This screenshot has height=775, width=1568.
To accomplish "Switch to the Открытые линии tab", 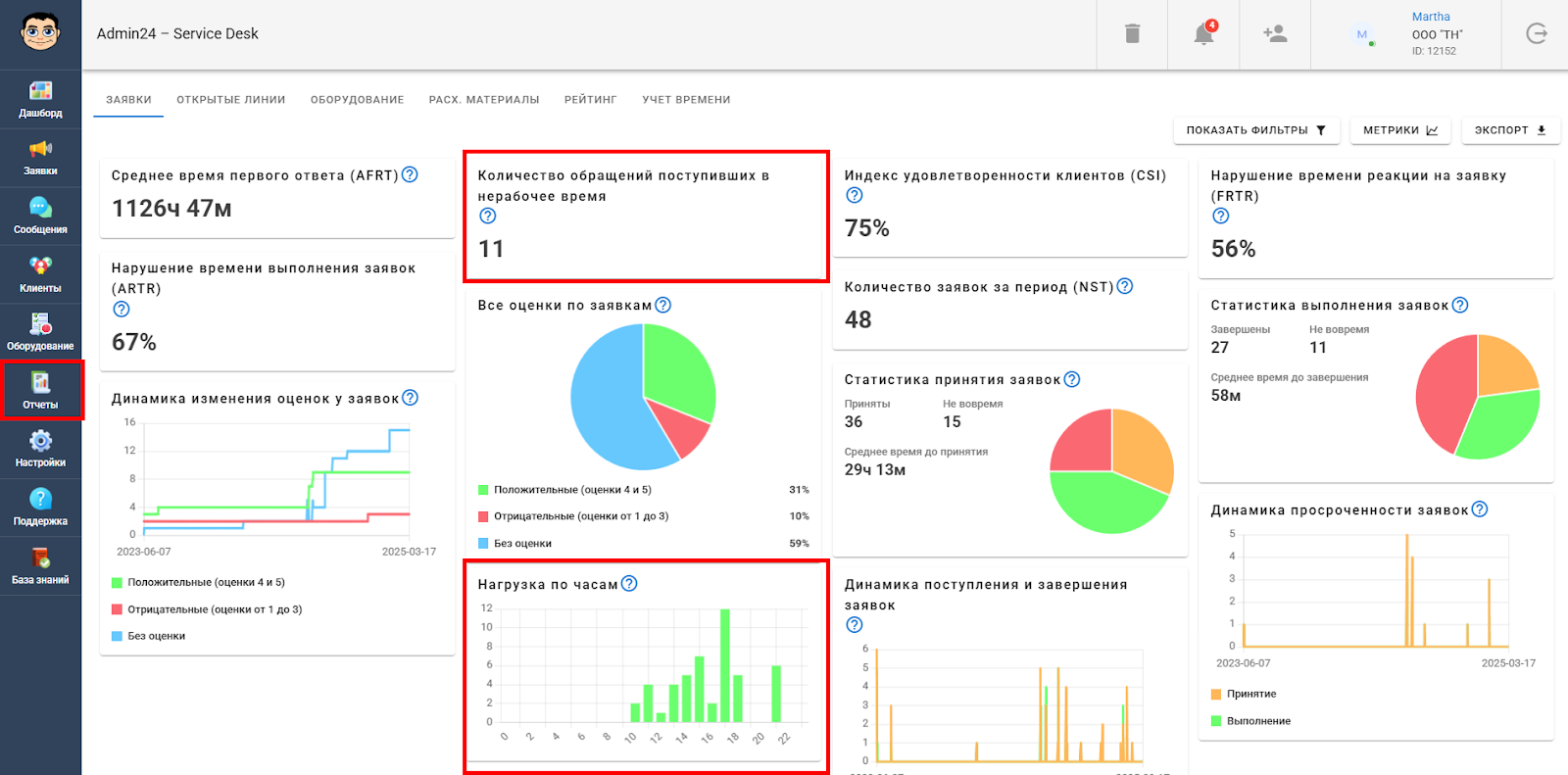I will tap(231, 100).
